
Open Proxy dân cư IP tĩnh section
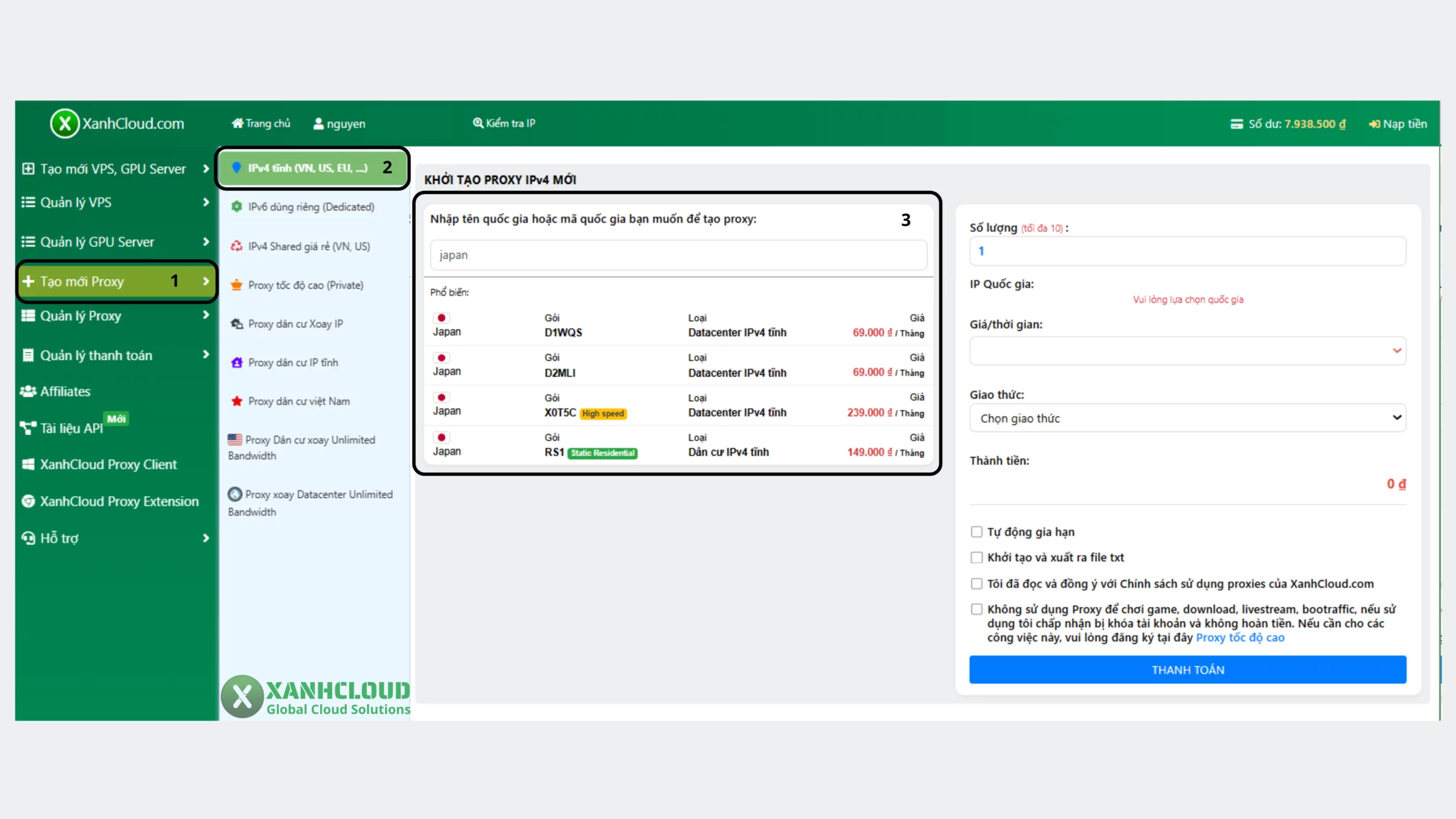coord(292,362)
